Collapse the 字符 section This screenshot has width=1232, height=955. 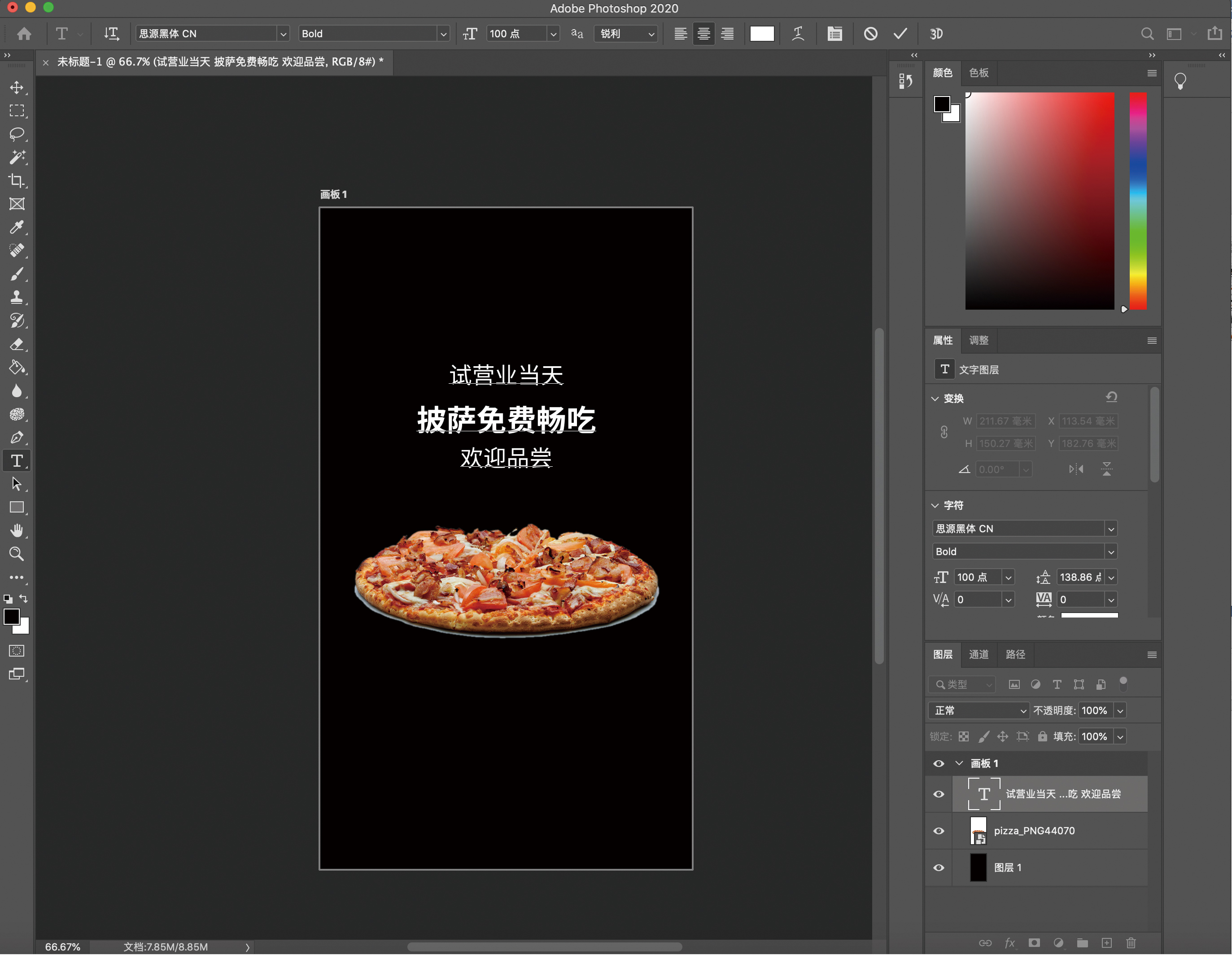click(935, 506)
